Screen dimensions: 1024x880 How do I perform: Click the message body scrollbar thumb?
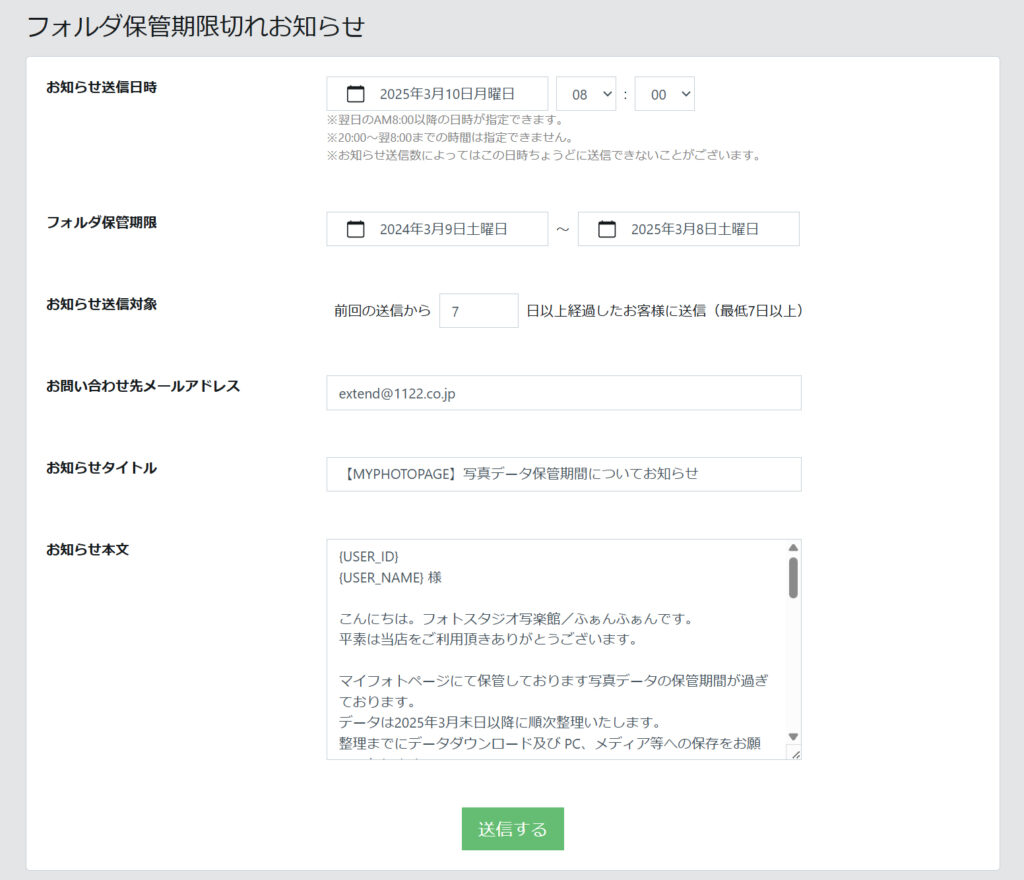click(x=793, y=578)
